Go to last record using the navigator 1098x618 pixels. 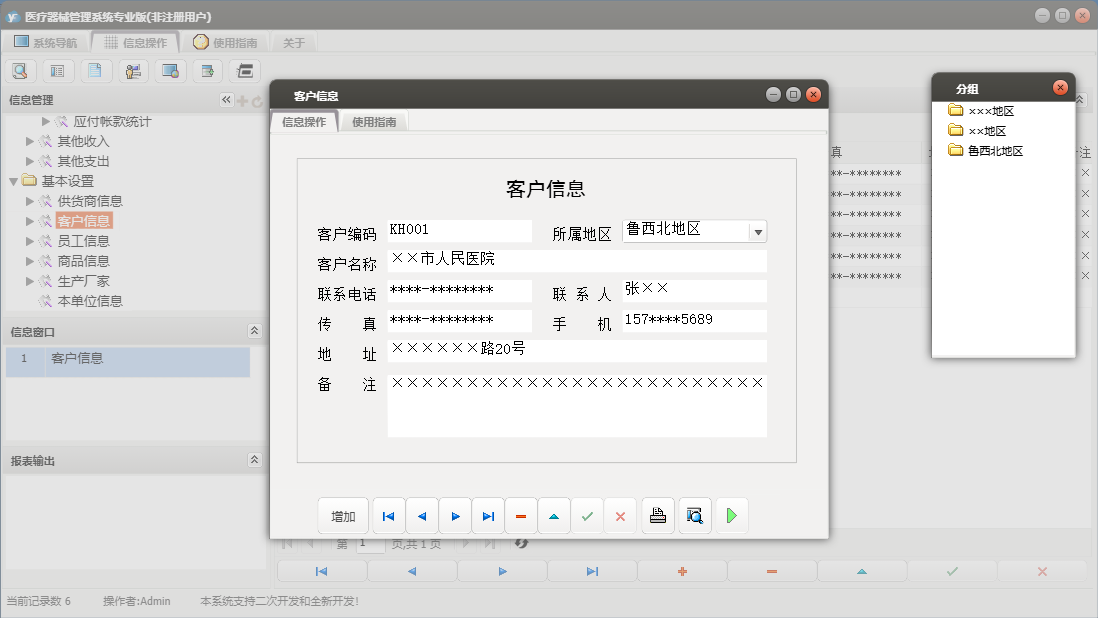coord(488,515)
